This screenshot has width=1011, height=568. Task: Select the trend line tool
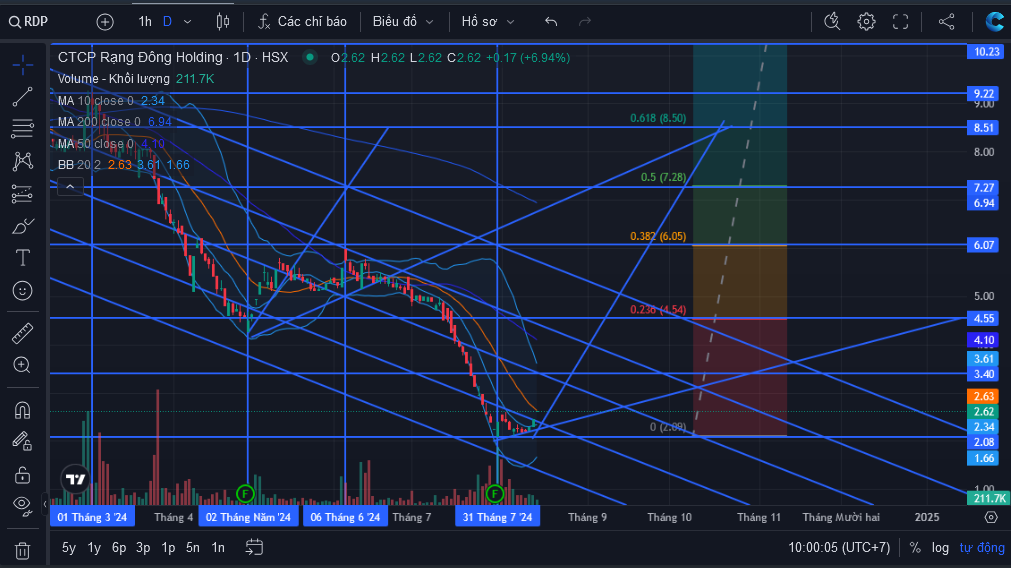click(23, 97)
